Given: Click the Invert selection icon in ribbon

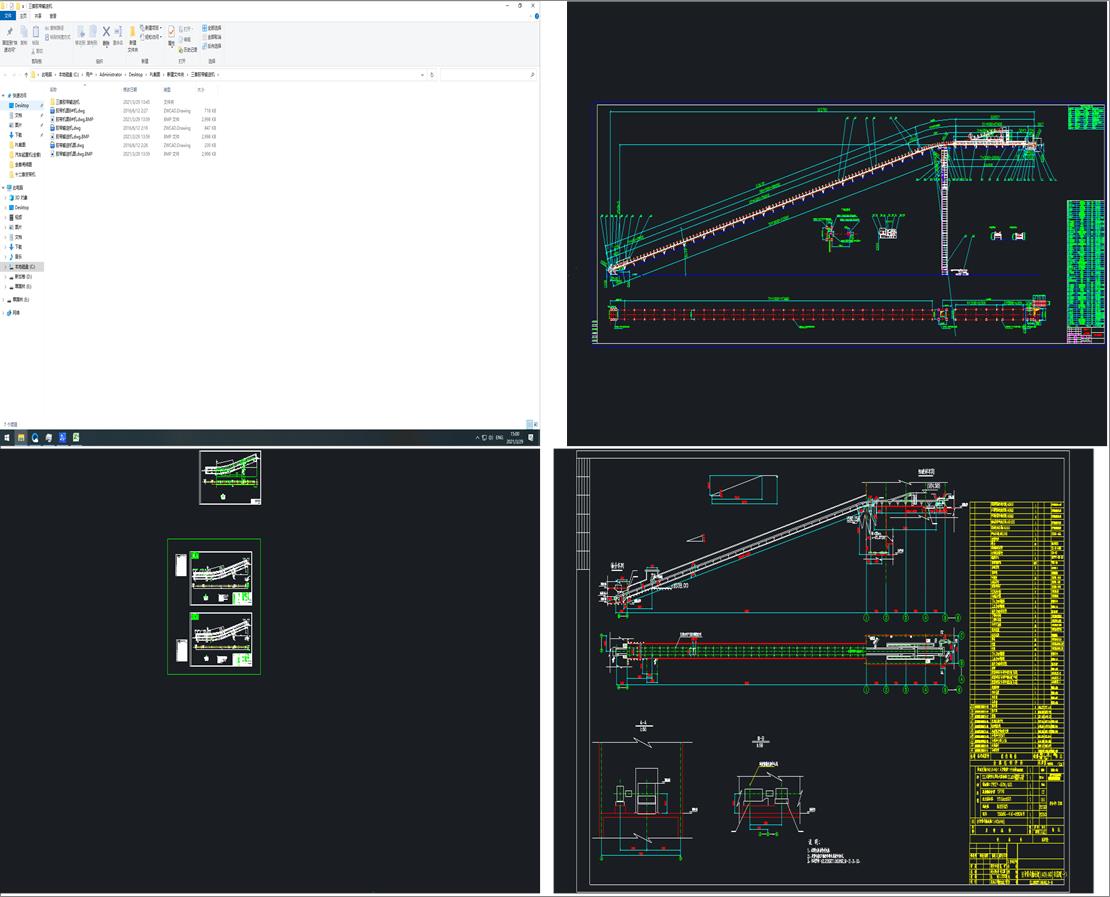Looking at the screenshot, I should (205, 46).
